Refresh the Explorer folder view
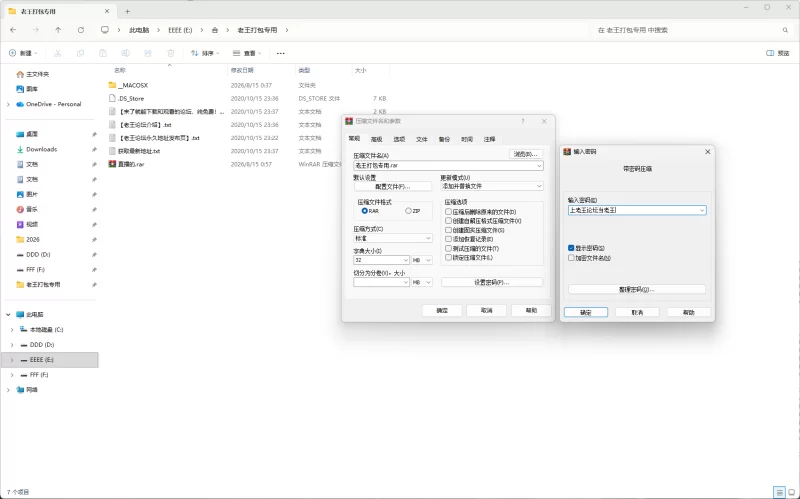This screenshot has width=800, height=499. click(x=81, y=30)
